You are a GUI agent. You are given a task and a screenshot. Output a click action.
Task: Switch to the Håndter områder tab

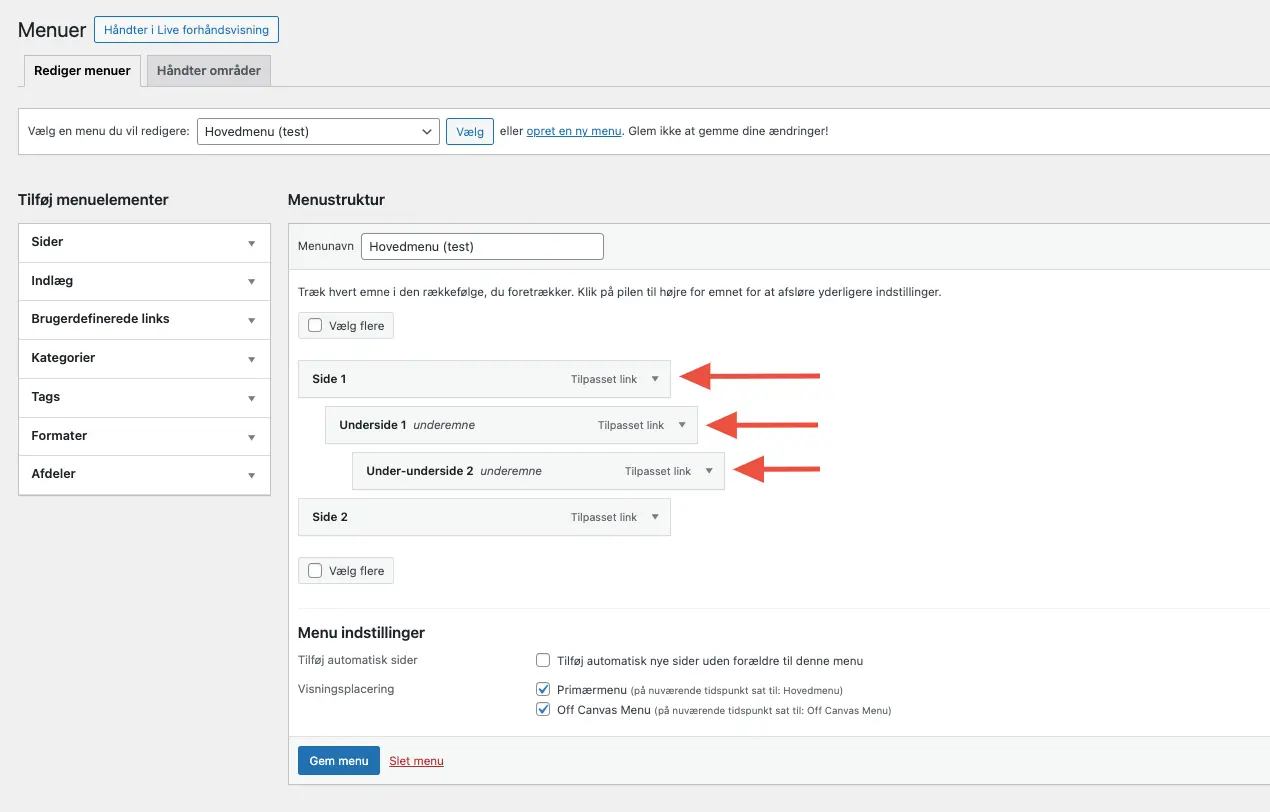point(209,71)
